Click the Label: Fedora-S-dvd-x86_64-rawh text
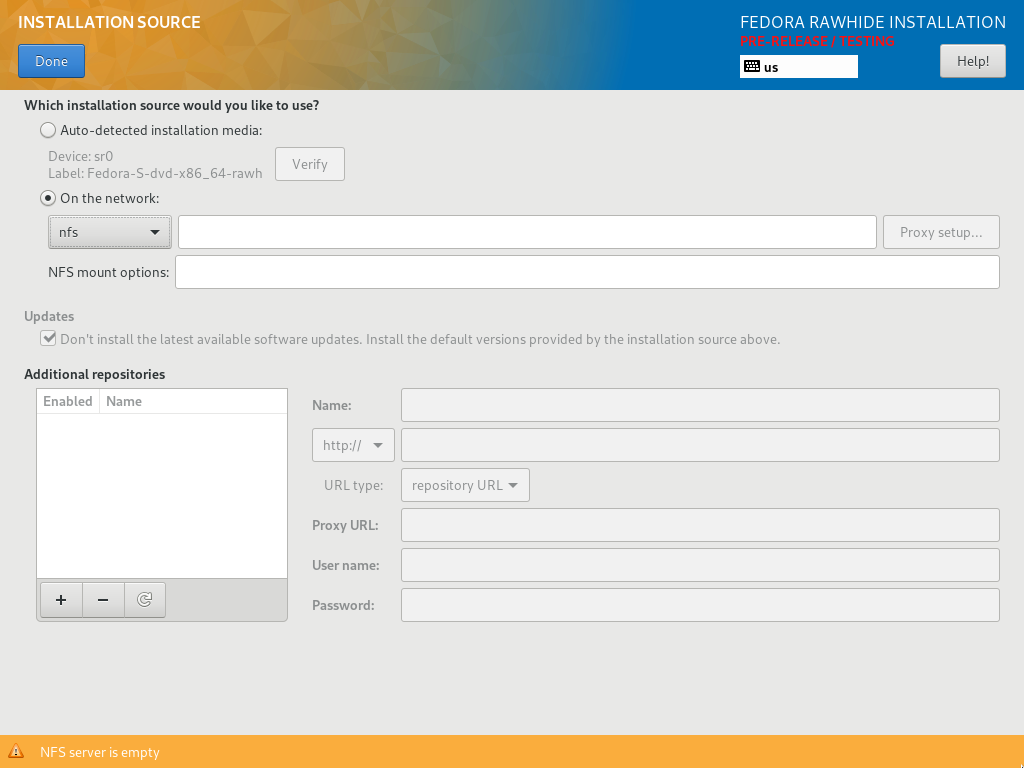Screen dimensions: 1024x768 point(155,174)
